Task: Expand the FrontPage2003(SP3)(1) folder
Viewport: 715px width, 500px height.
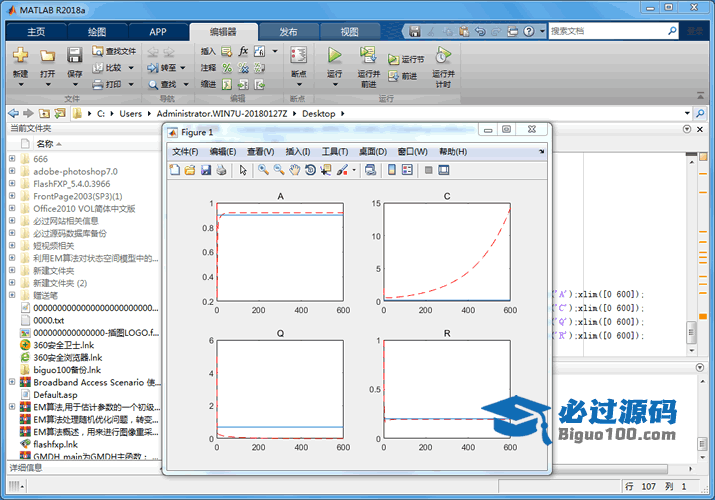Action: click(12, 196)
